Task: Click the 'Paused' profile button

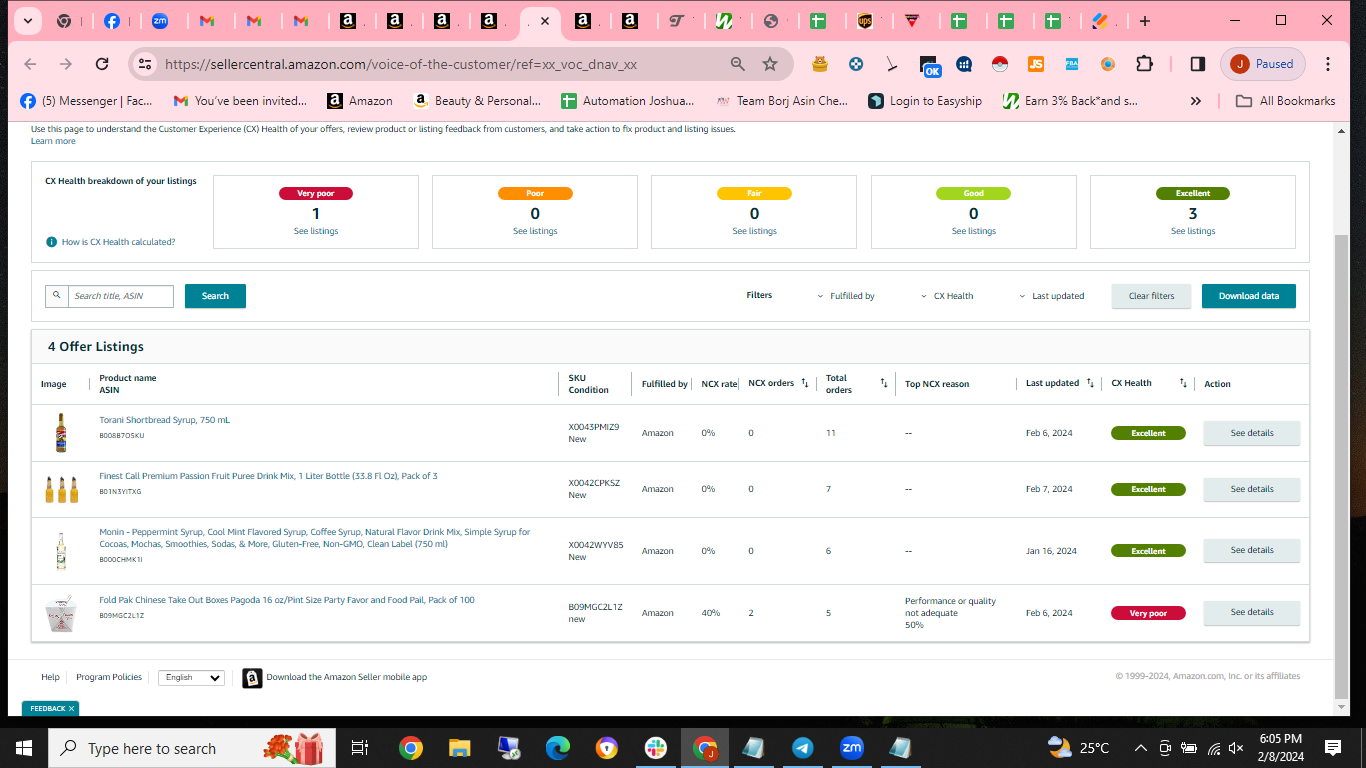Action: (x=1263, y=64)
